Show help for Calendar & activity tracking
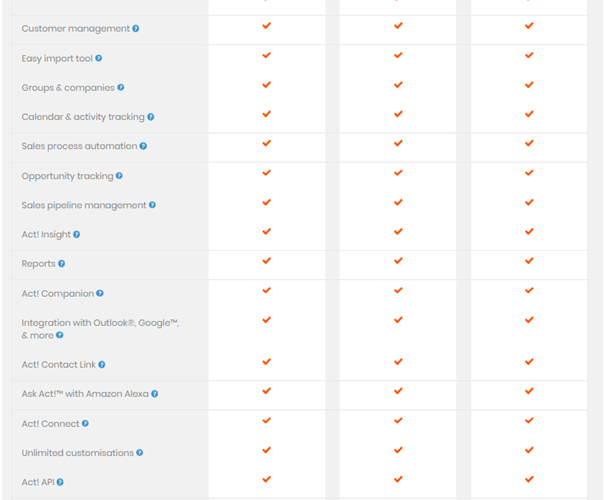The height and width of the screenshot is (500, 605). 151,117
